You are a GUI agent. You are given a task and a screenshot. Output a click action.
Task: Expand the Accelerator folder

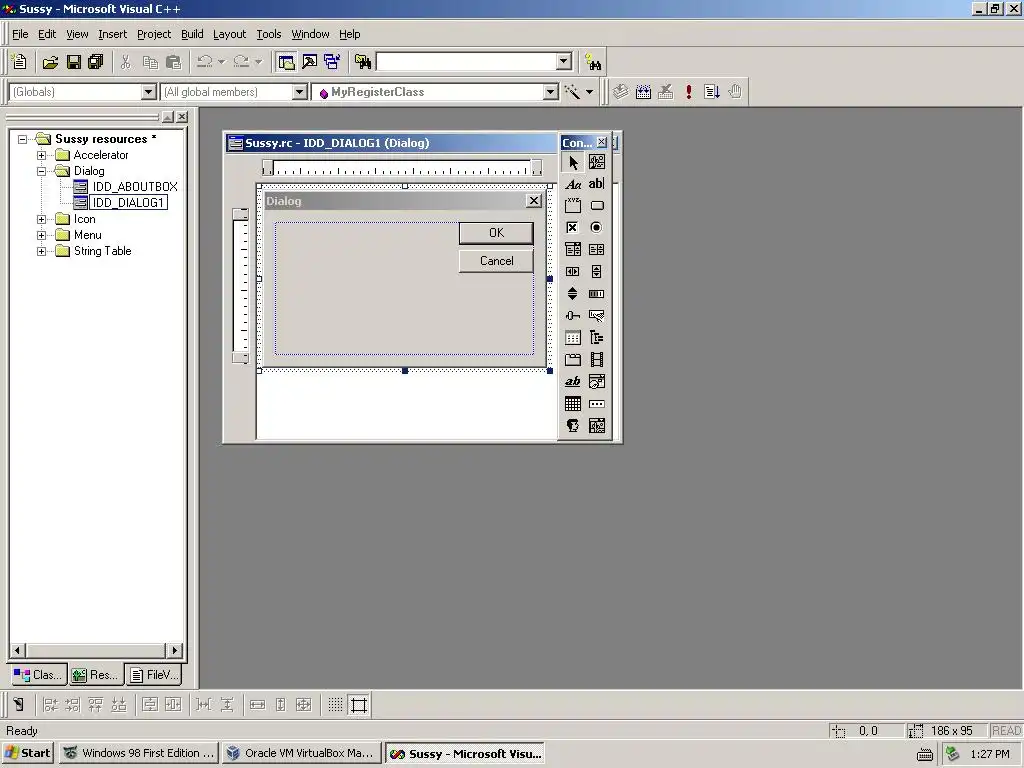41,155
